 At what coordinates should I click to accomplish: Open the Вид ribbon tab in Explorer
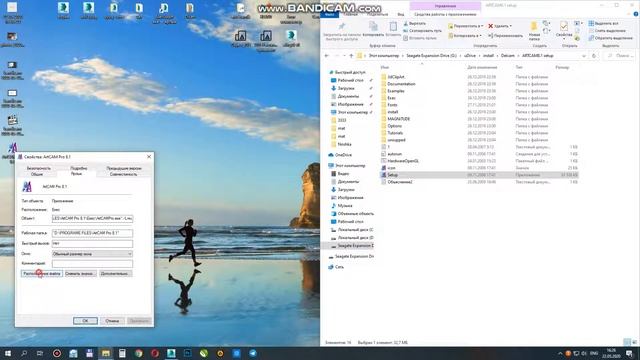(x=401, y=14)
